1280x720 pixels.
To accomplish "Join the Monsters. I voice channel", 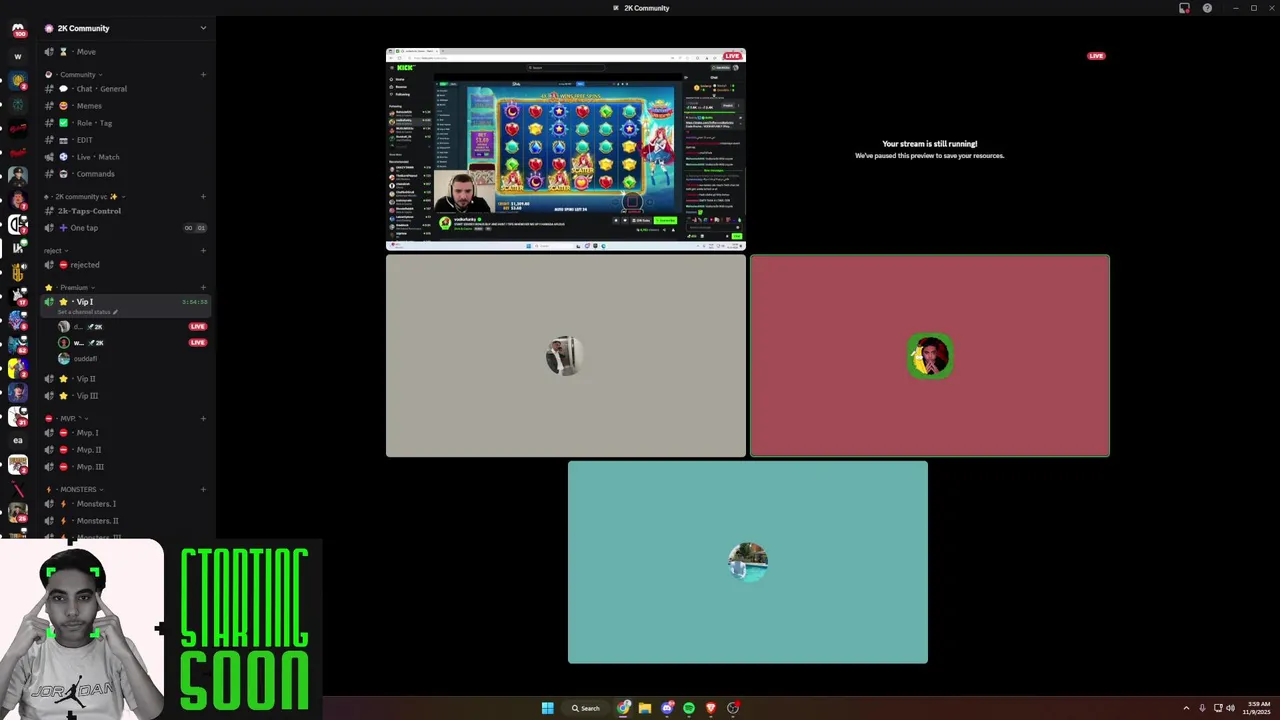I will [x=125, y=504].
